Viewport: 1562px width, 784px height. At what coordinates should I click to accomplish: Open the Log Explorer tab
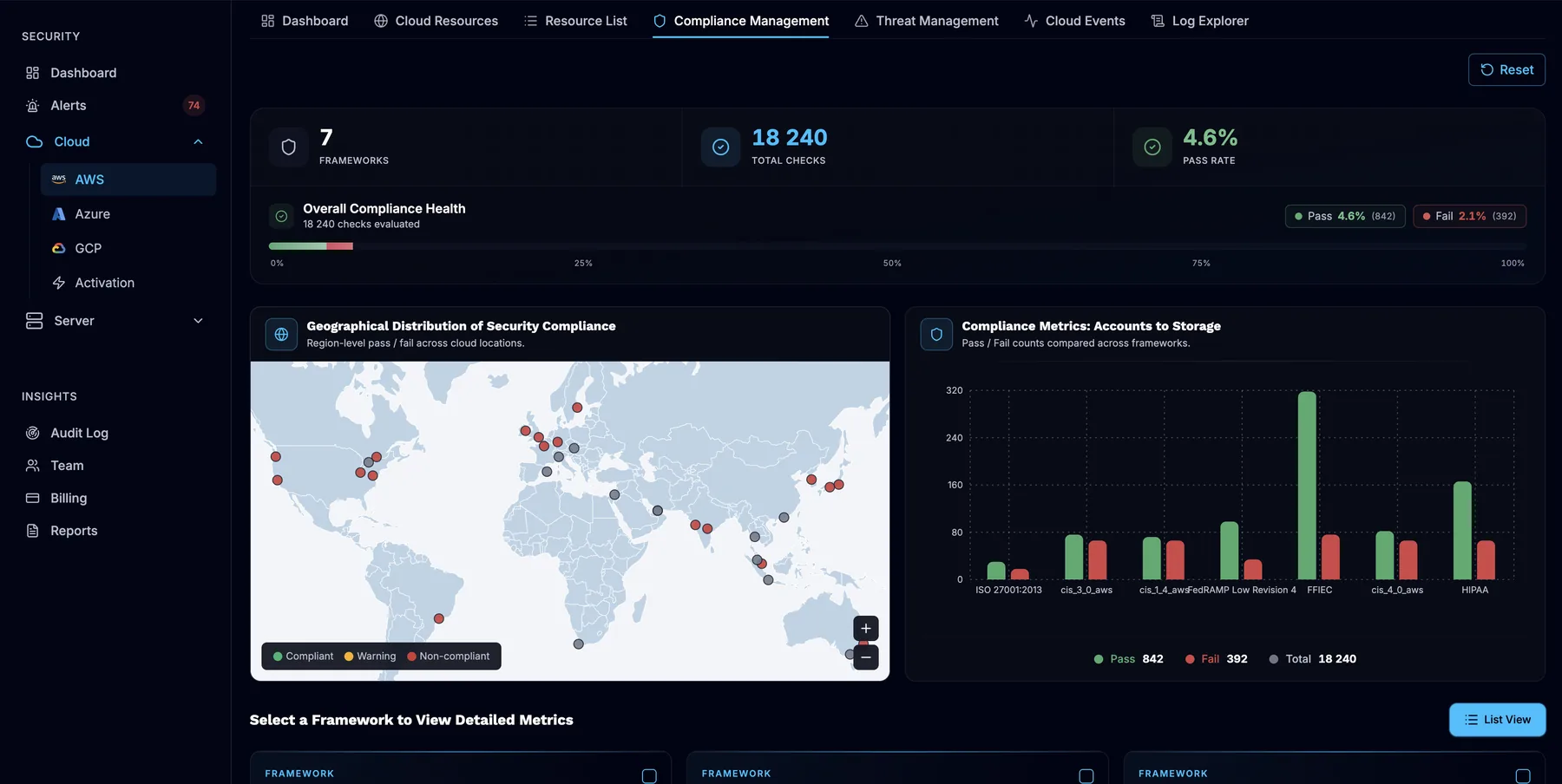pos(1199,21)
